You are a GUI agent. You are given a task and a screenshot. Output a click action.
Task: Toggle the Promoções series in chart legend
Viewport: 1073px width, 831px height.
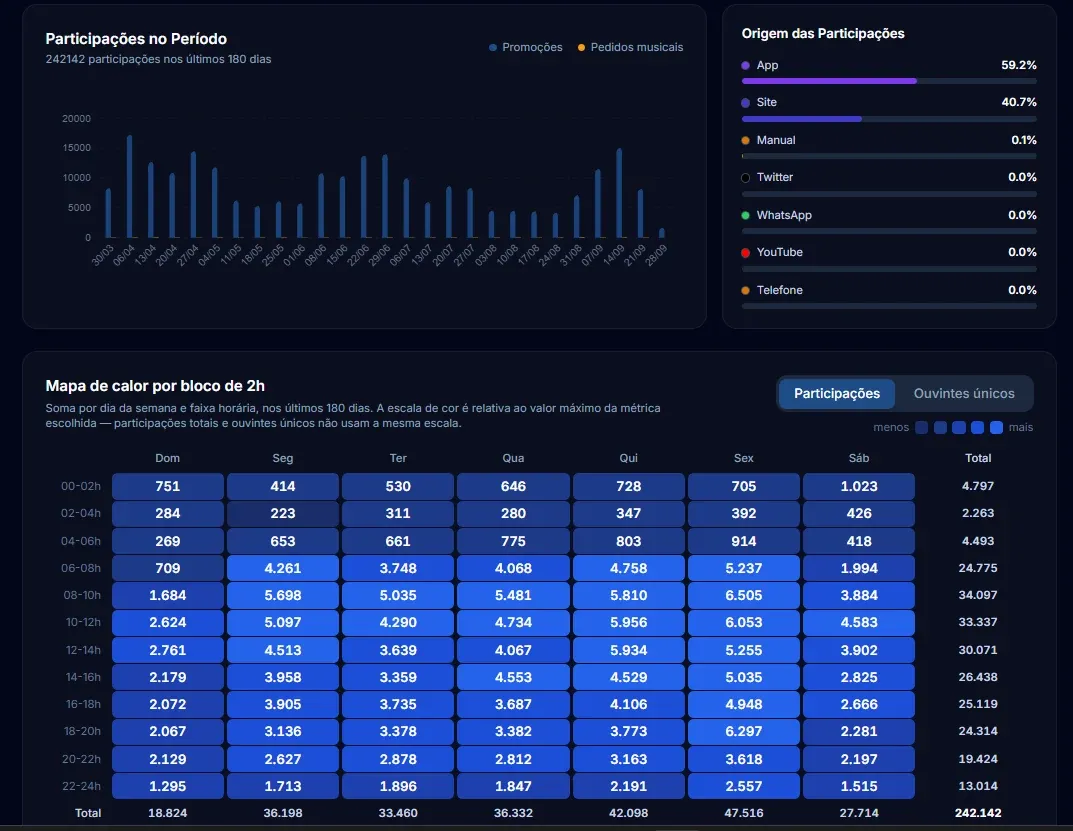[526, 47]
